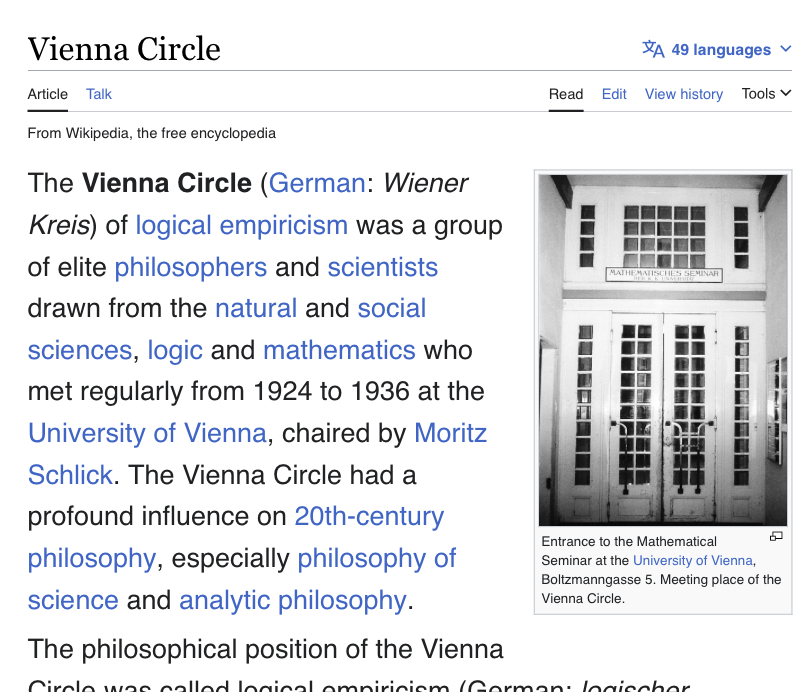Follow the German language link
The width and height of the screenshot is (807, 692).
pos(317,183)
